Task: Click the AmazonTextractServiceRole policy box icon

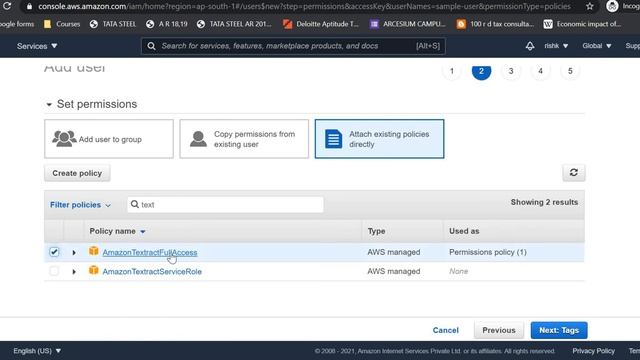Action: tap(93, 270)
